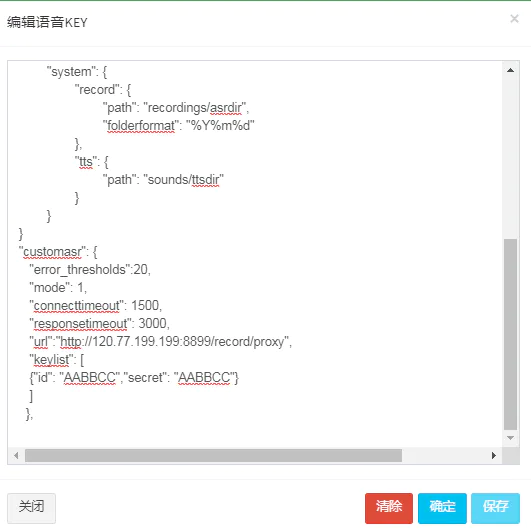Click the 保存 save button
Viewport: 531px width, 529px height.
[x=495, y=508]
